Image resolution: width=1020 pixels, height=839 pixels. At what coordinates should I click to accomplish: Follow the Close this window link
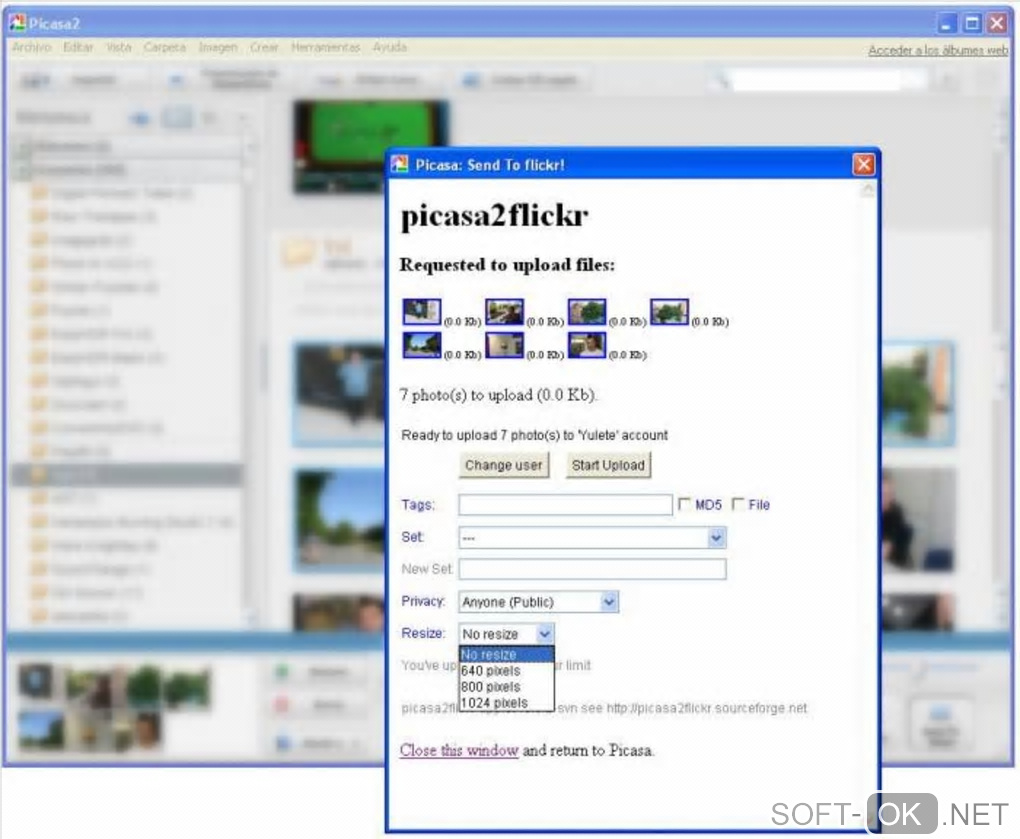pos(459,750)
